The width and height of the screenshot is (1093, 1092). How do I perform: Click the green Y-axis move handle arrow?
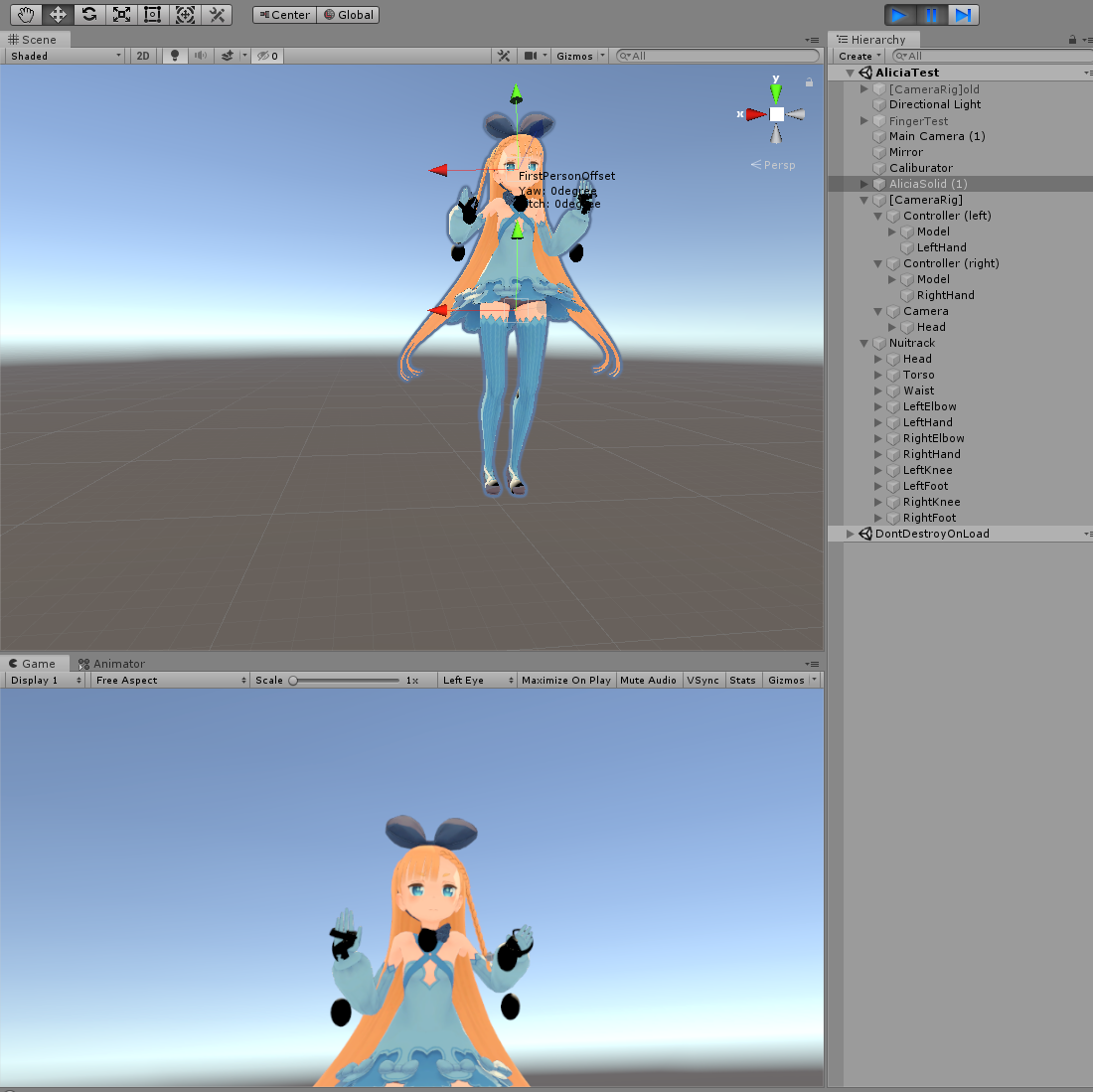pos(516,93)
